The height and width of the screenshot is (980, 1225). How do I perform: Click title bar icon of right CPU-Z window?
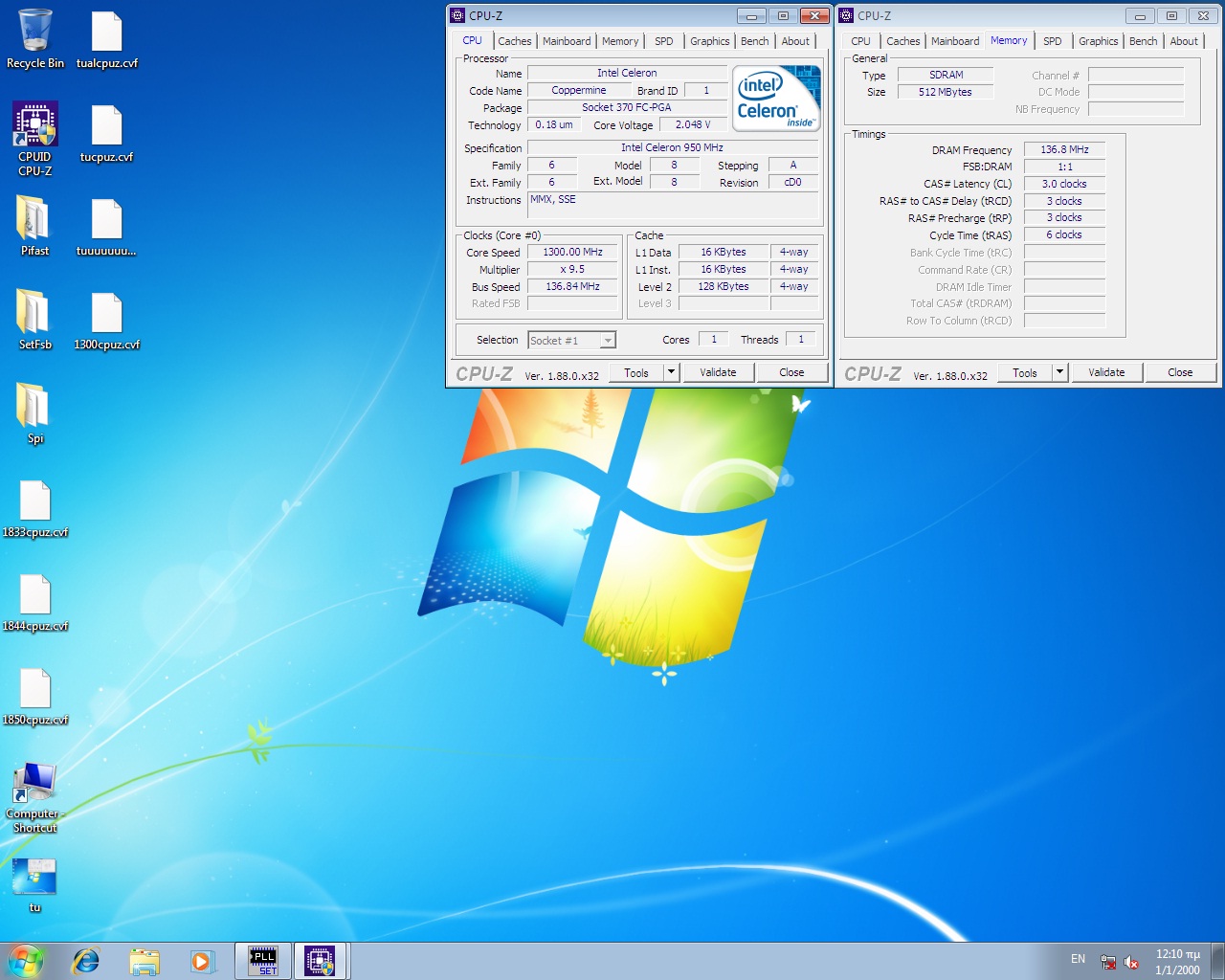(x=846, y=15)
